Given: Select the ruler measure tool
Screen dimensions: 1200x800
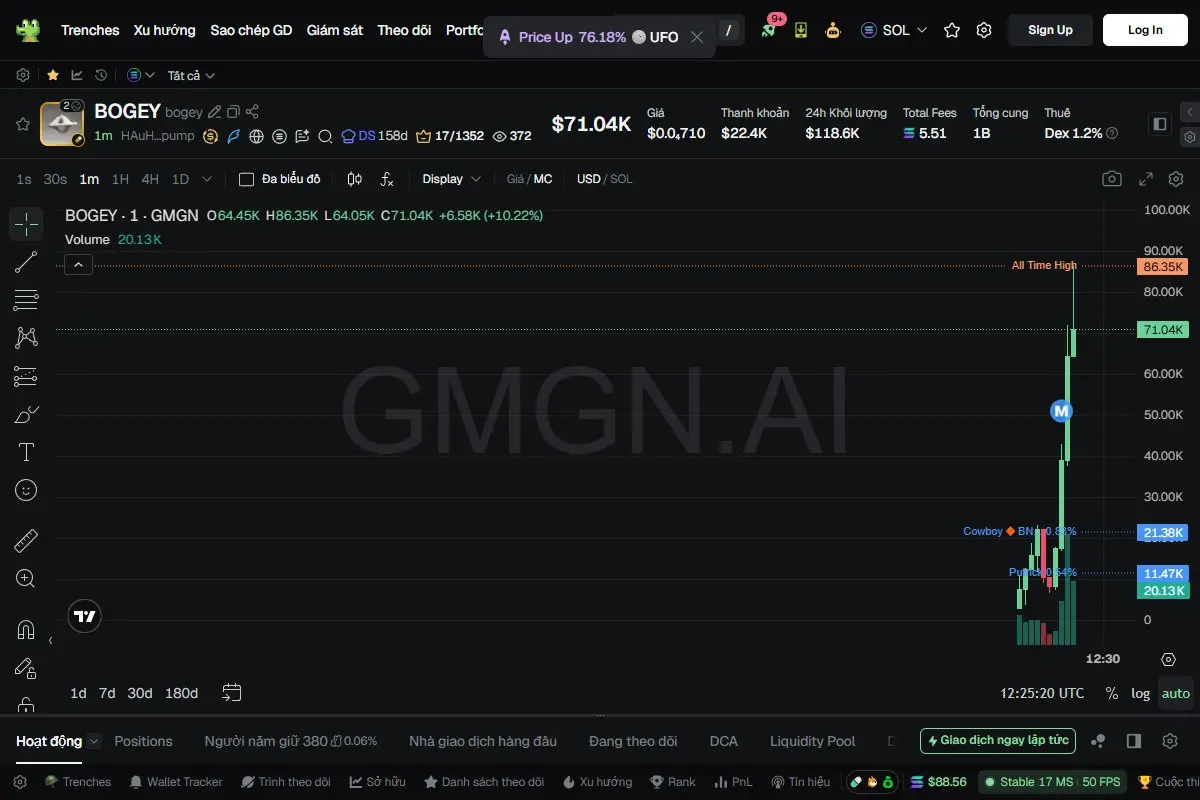Looking at the screenshot, I should pyautogui.click(x=26, y=541).
